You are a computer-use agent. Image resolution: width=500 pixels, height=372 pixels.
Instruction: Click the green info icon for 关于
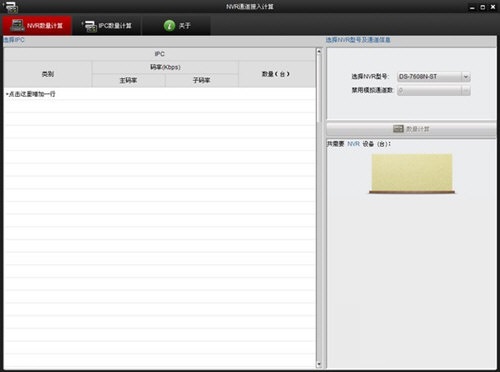[x=169, y=25]
